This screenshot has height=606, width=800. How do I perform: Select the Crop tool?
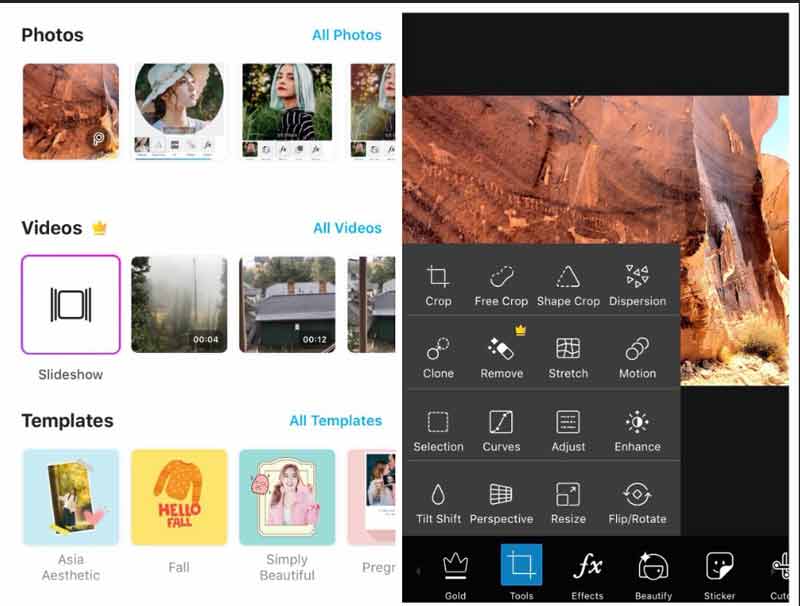pos(438,285)
